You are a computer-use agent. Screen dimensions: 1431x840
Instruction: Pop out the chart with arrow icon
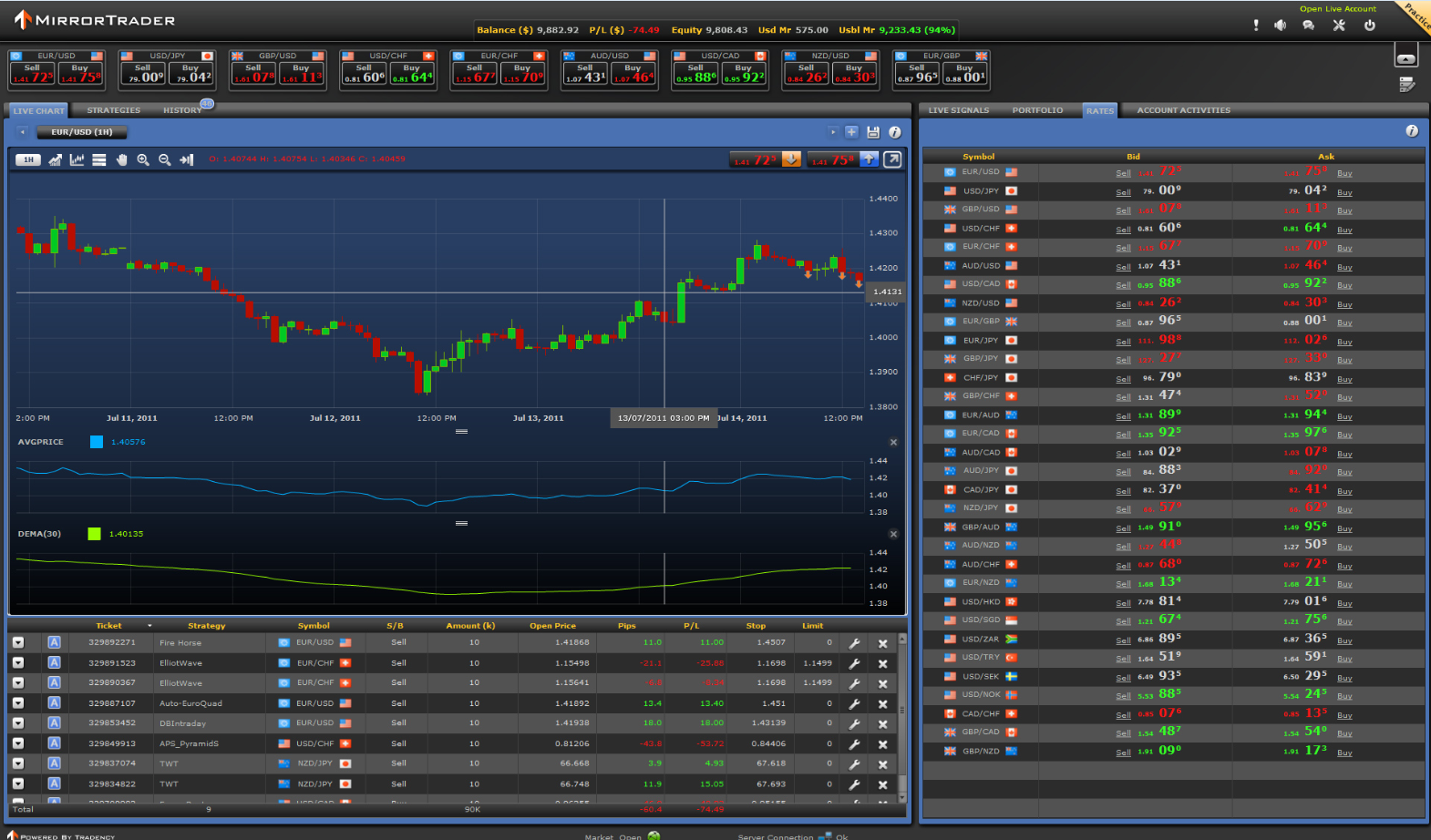(893, 159)
